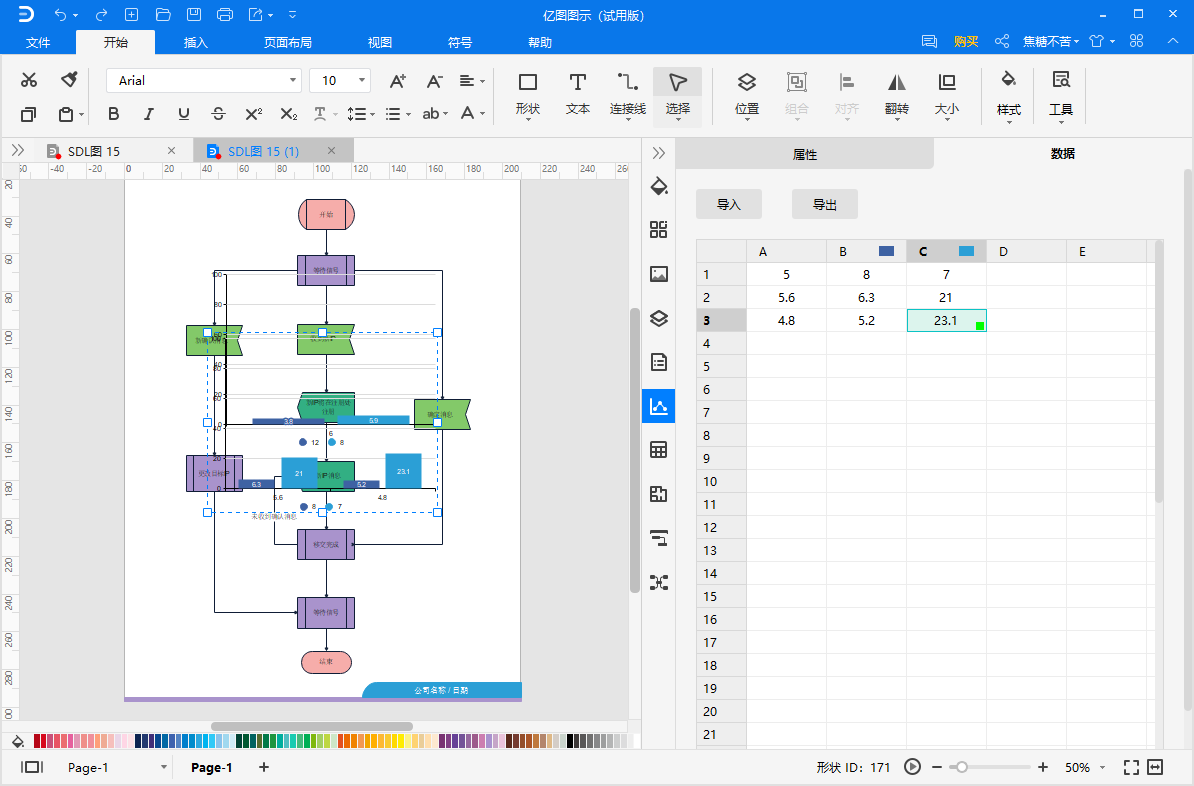Open the symbol library grid panel icon
The height and width of the screenshot is (786, 1194).
pos(659,230)
